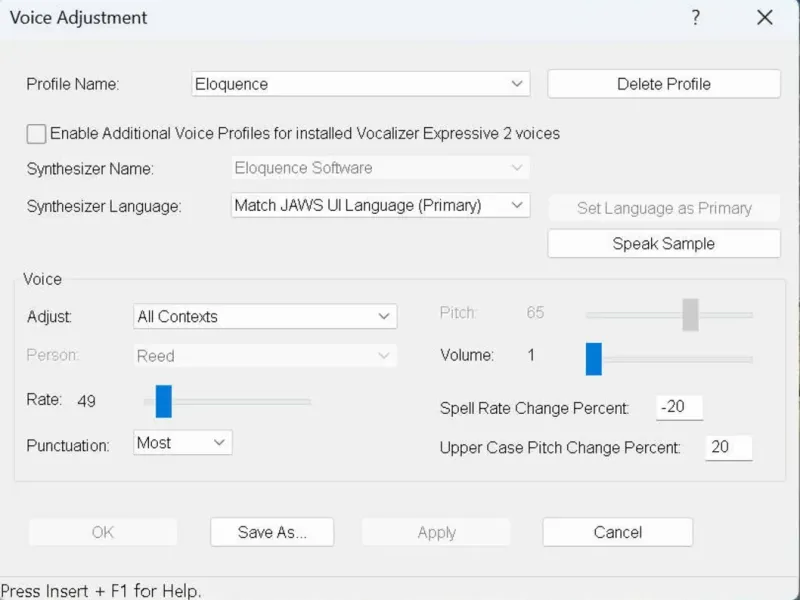This screenshot has height=600, width=800.
Task: Click the Adjust dropdown chevron arrow
Action: 384,317
